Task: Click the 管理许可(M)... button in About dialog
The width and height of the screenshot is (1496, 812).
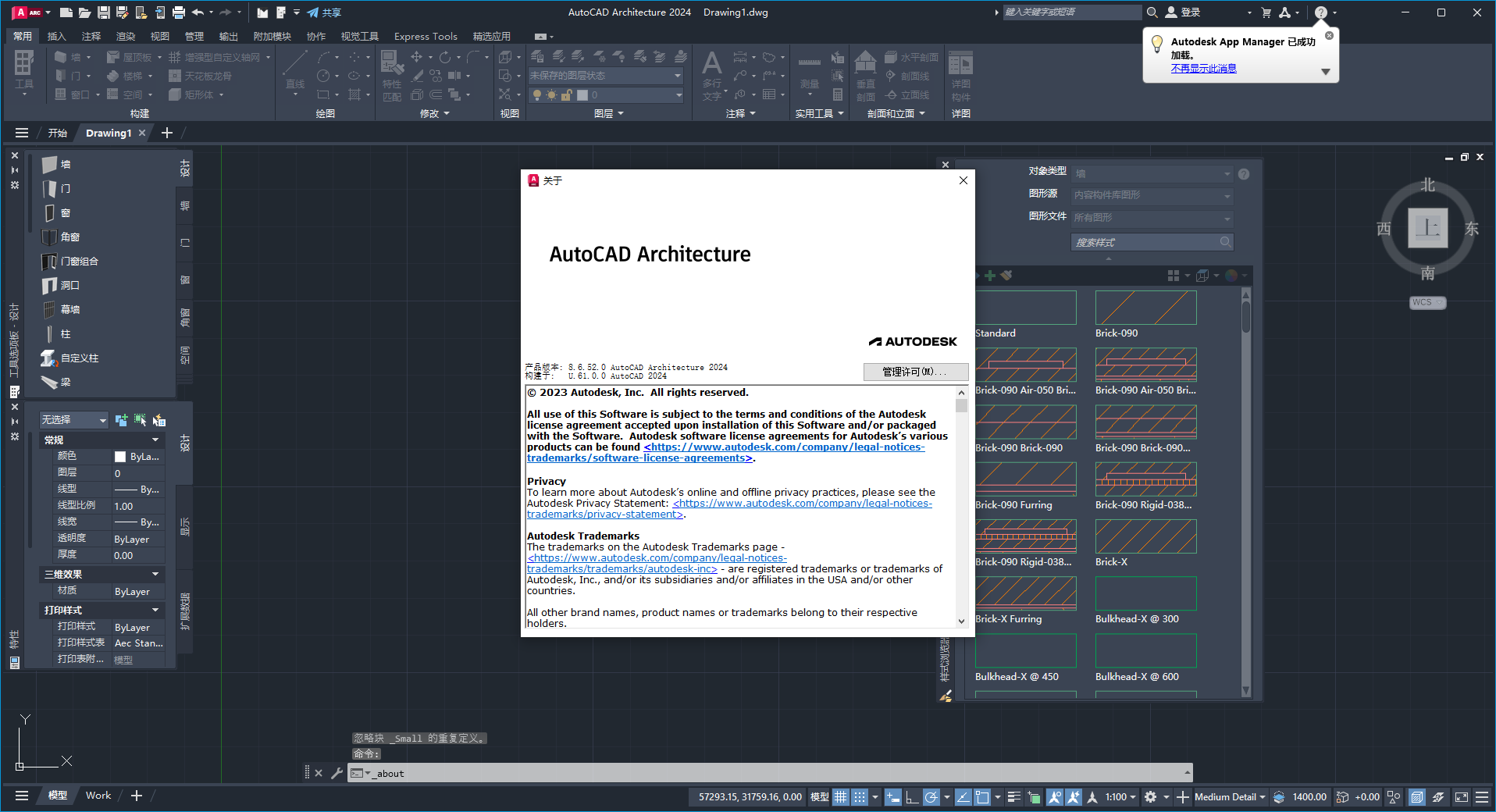Action: [x=915, y=372]
